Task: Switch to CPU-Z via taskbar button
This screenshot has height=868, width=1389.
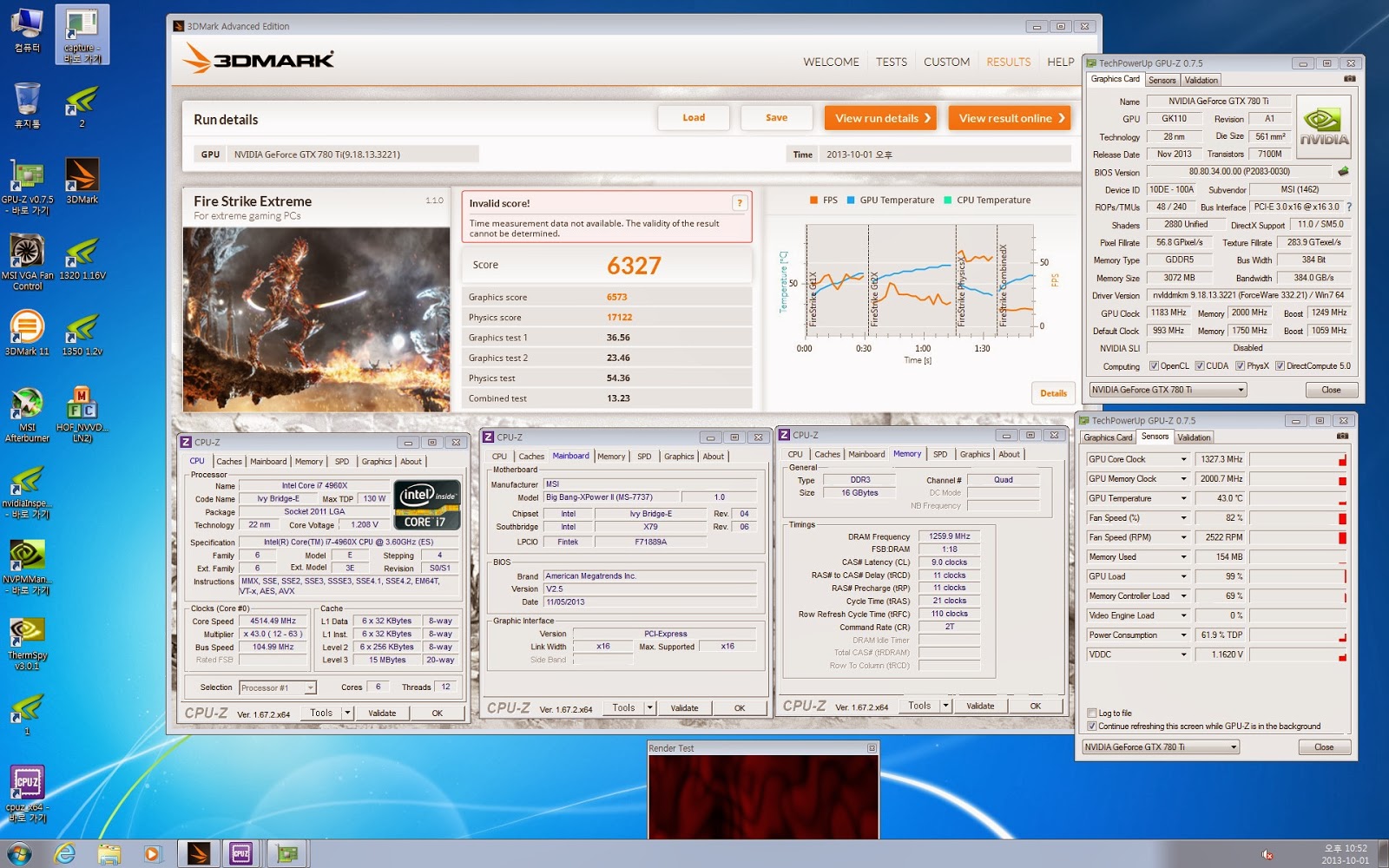Action: (x=241, y=854)
